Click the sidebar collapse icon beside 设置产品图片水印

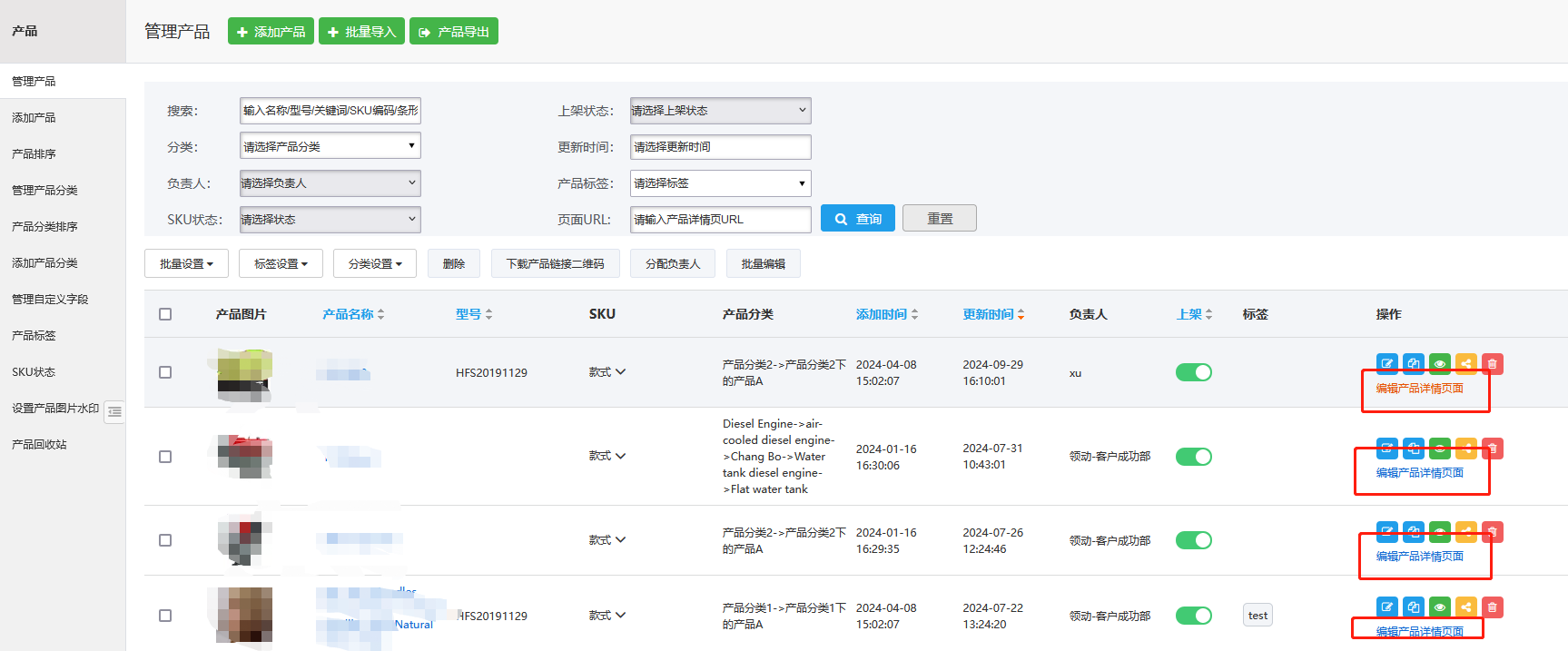tap(114, 412)
